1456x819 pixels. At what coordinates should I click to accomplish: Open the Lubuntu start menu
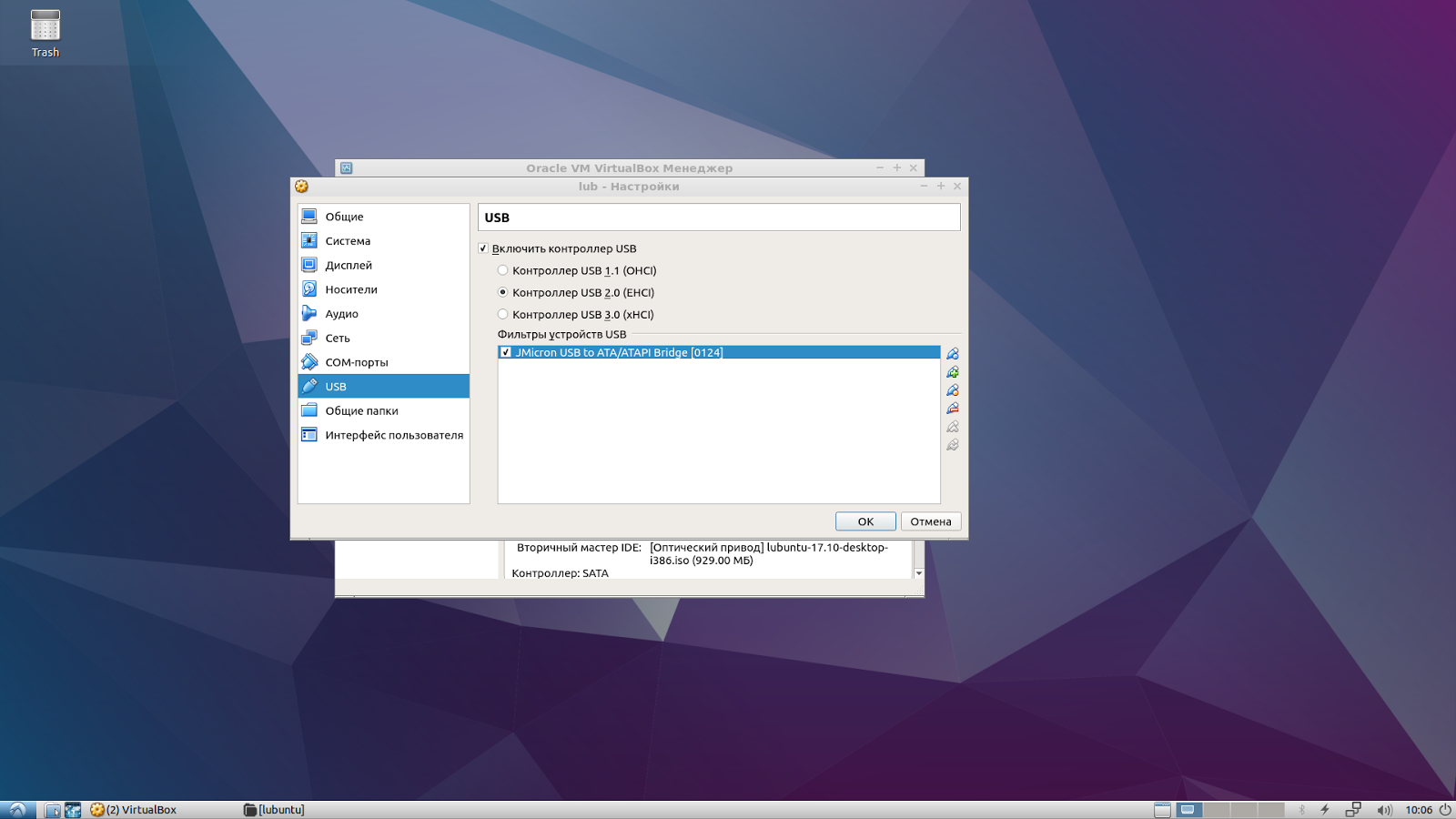(x=17, y=810)
